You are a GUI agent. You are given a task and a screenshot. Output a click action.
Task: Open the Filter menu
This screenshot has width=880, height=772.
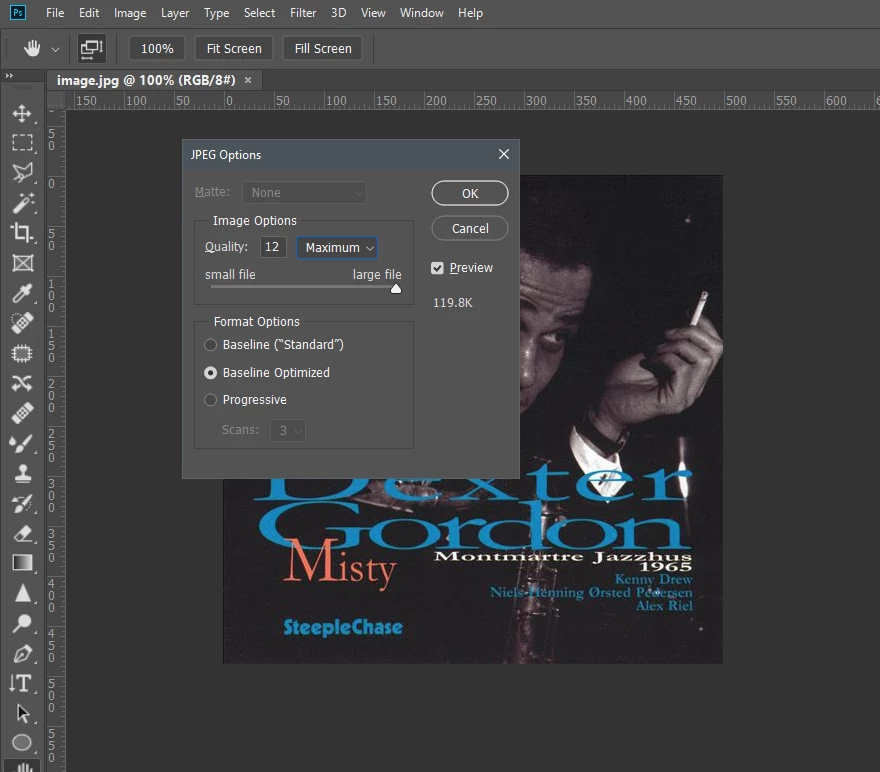tap(303, 12)
